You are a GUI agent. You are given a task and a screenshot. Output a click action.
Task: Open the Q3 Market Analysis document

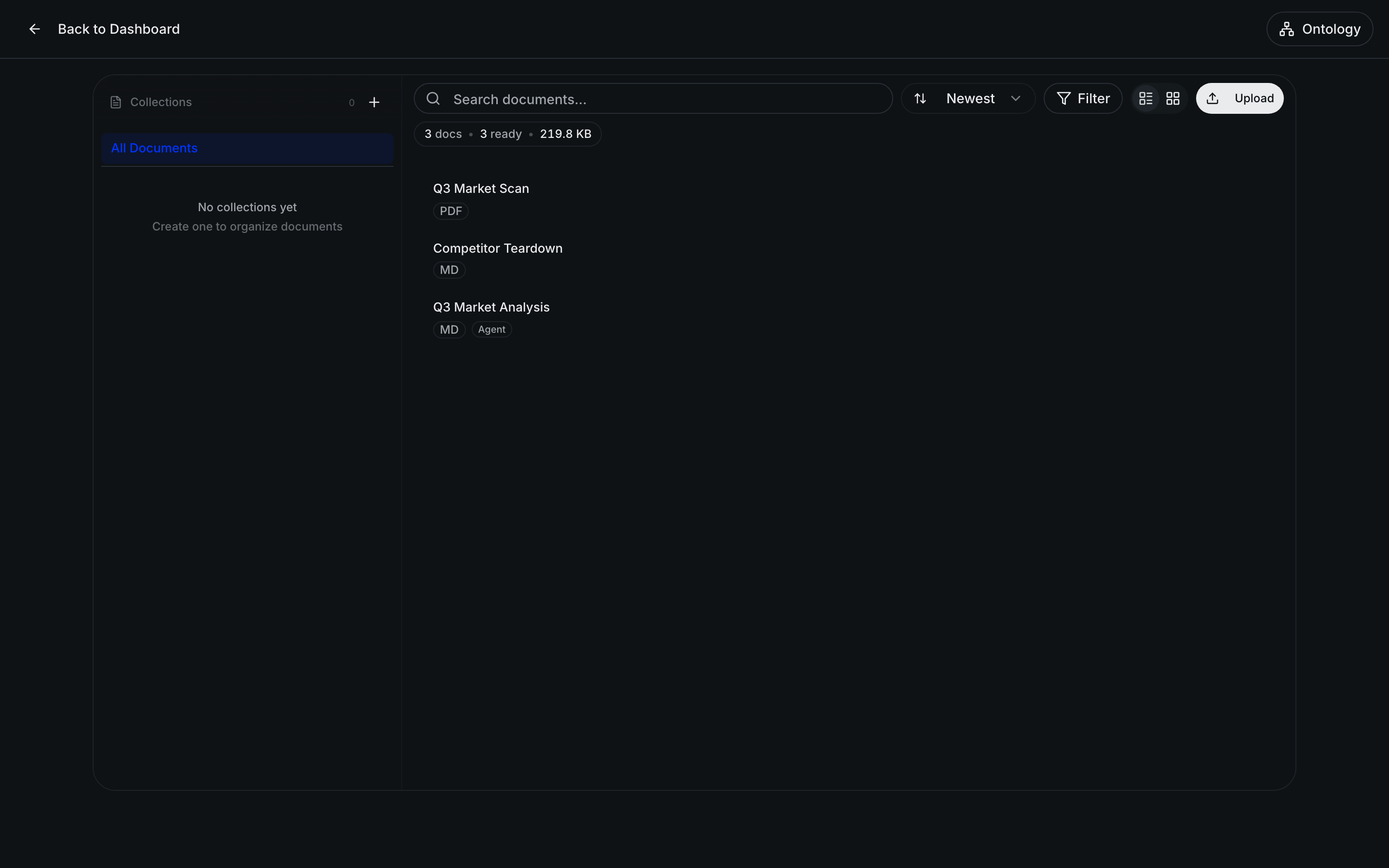pos(491,307)
